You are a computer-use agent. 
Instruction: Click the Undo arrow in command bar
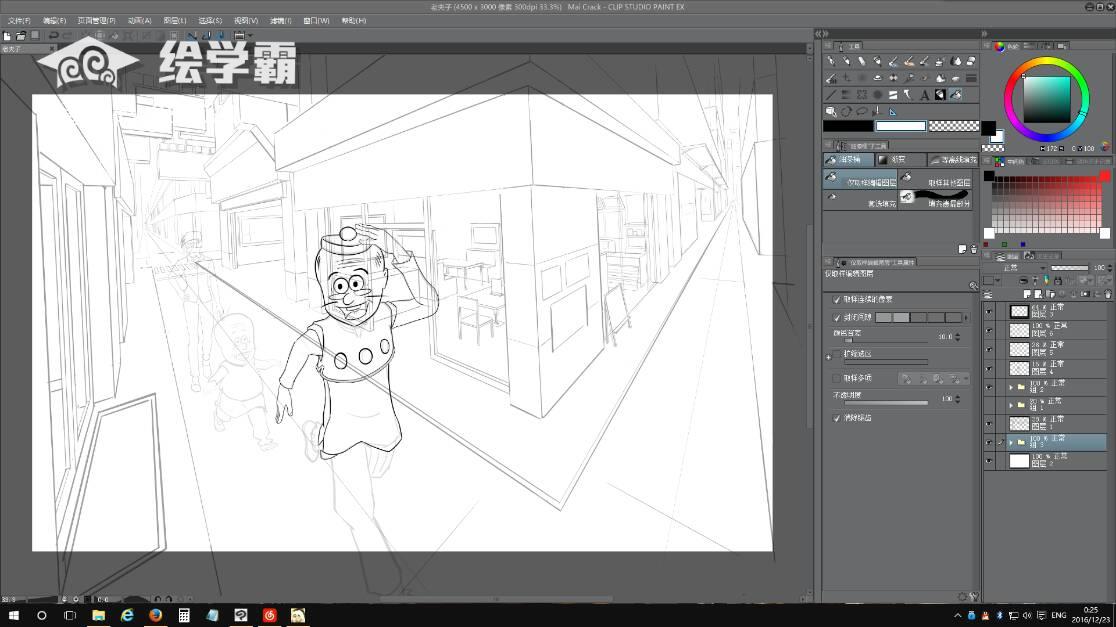pyautogui.click(x=53, y=35)
